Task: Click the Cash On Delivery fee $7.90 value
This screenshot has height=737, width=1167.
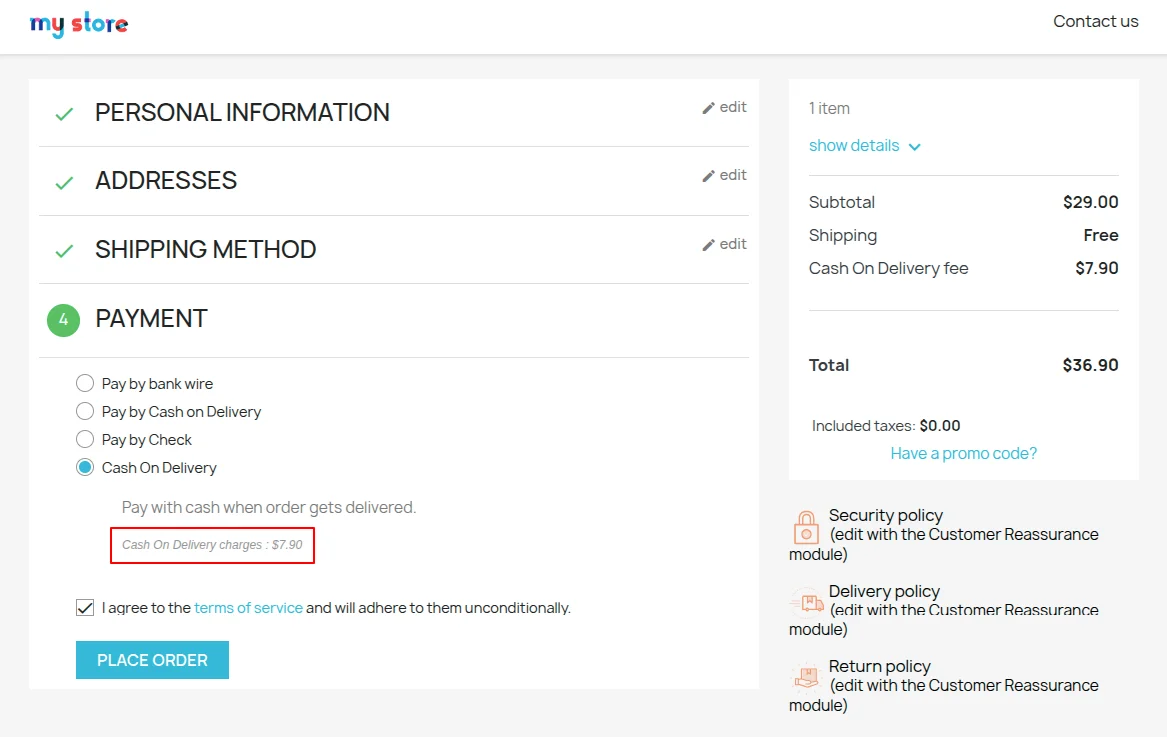Action: 1096,268
